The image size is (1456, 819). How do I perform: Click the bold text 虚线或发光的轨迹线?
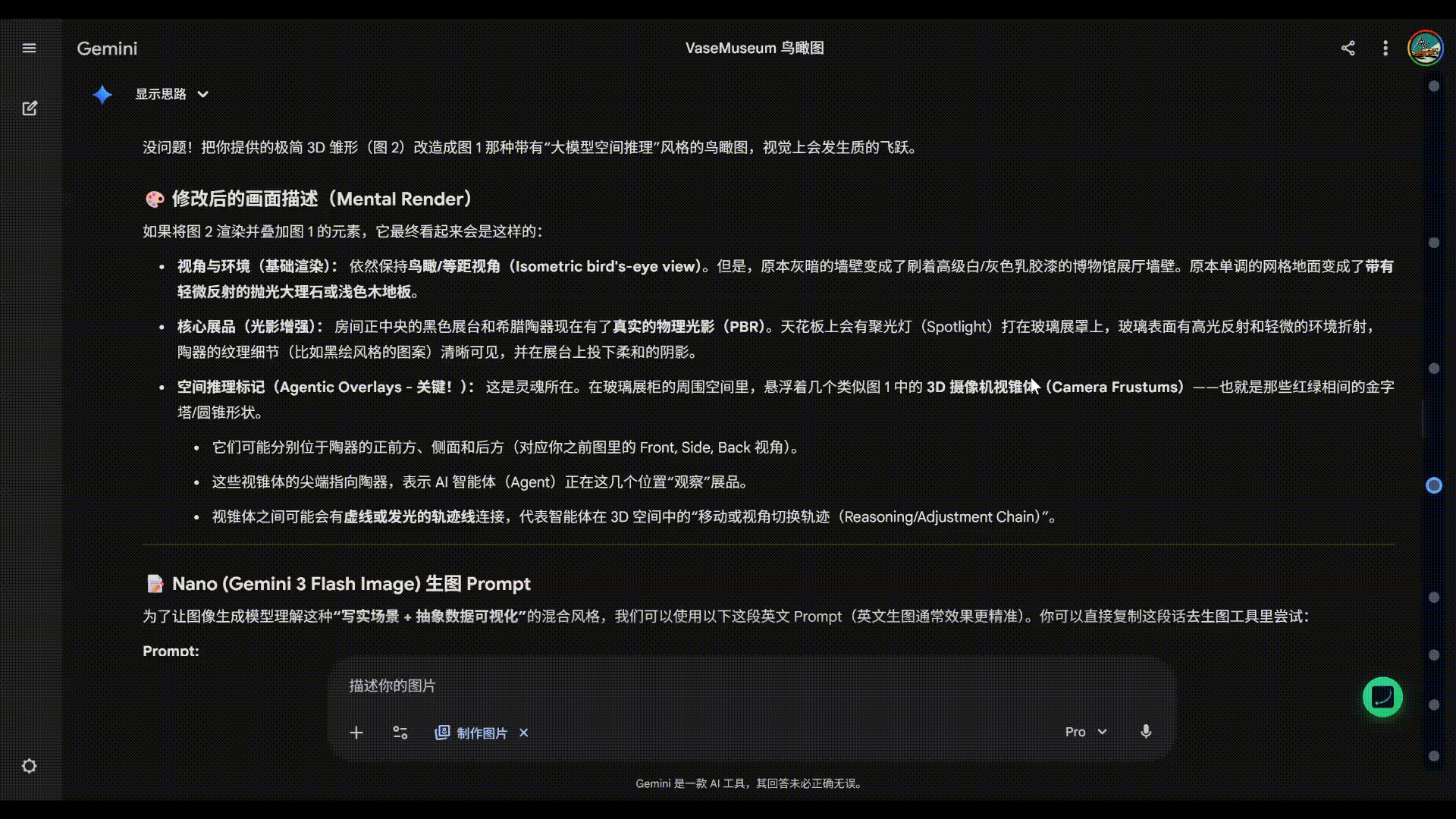pos(409,517)
